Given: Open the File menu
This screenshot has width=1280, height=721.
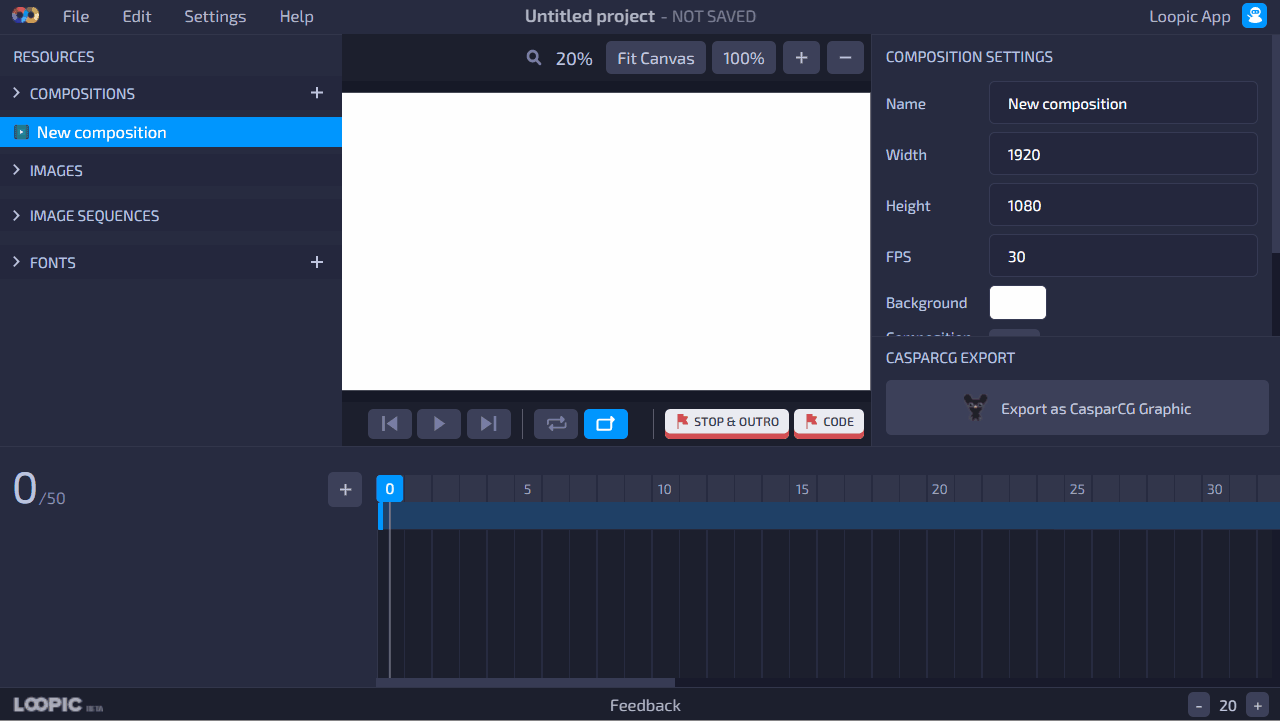Looking at the screenshot, I should [76, 16].
